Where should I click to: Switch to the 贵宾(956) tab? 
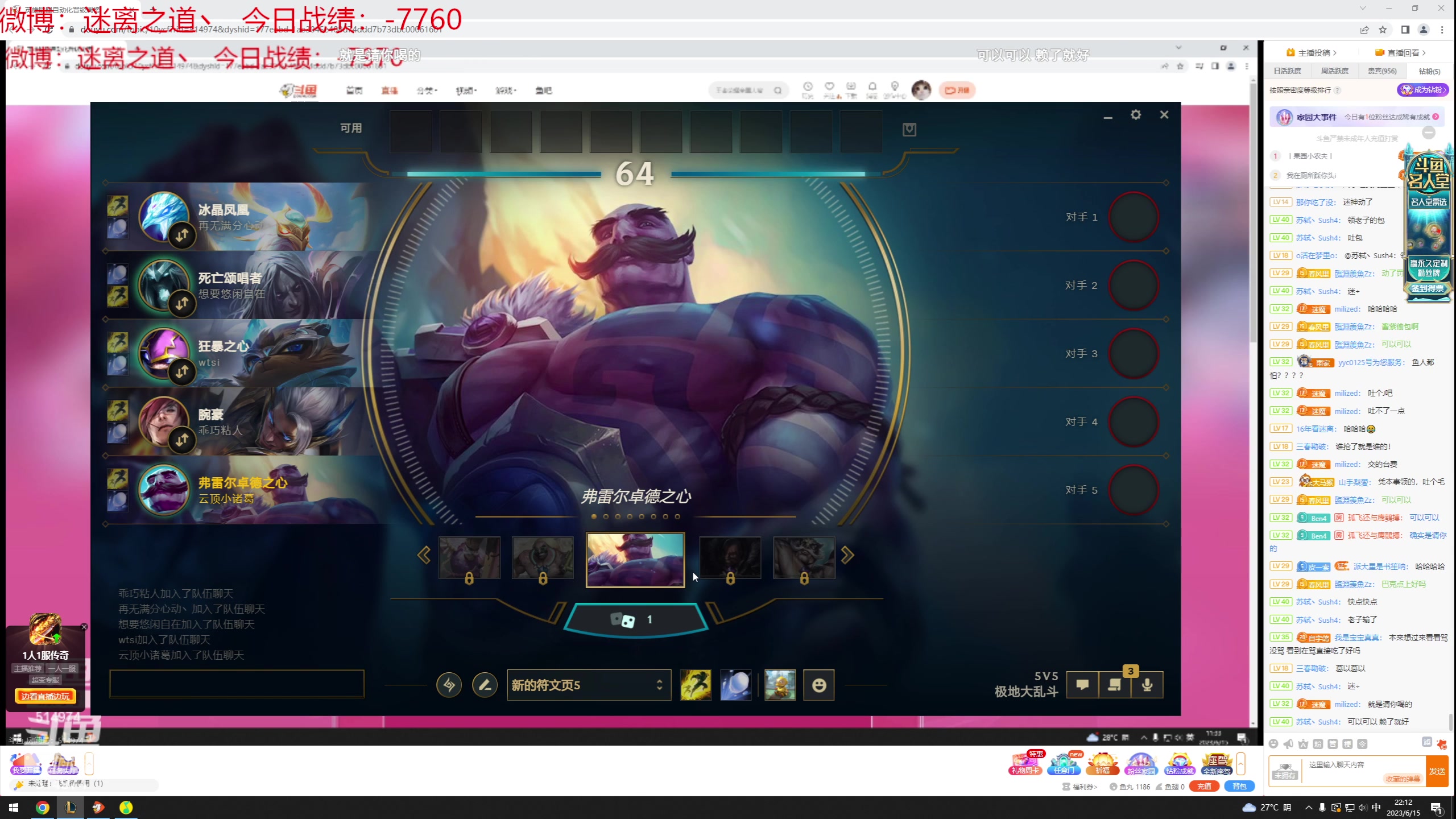1381,71
